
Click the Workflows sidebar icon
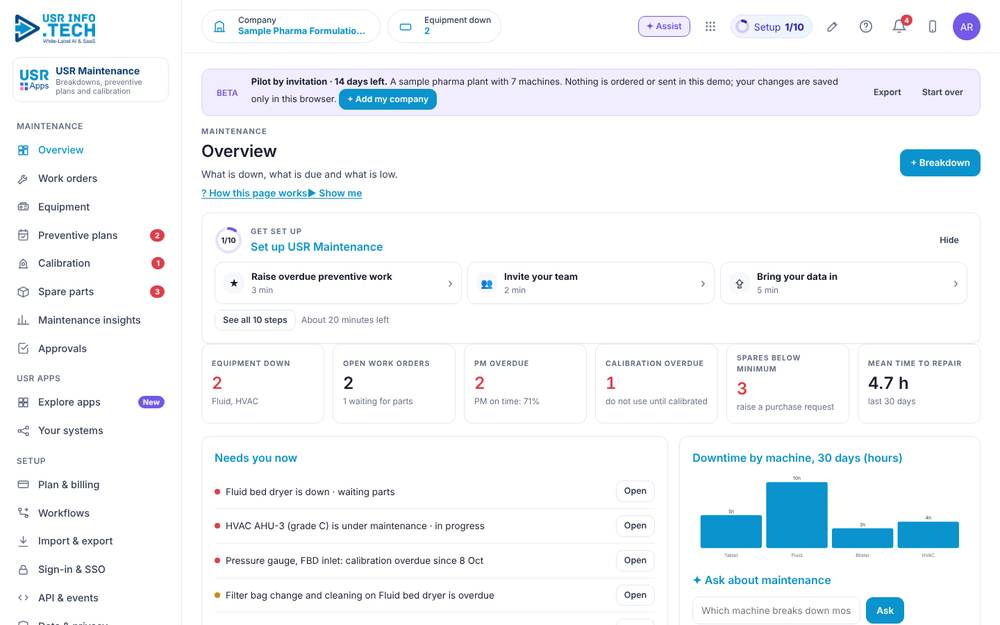(x=23, y=513)
